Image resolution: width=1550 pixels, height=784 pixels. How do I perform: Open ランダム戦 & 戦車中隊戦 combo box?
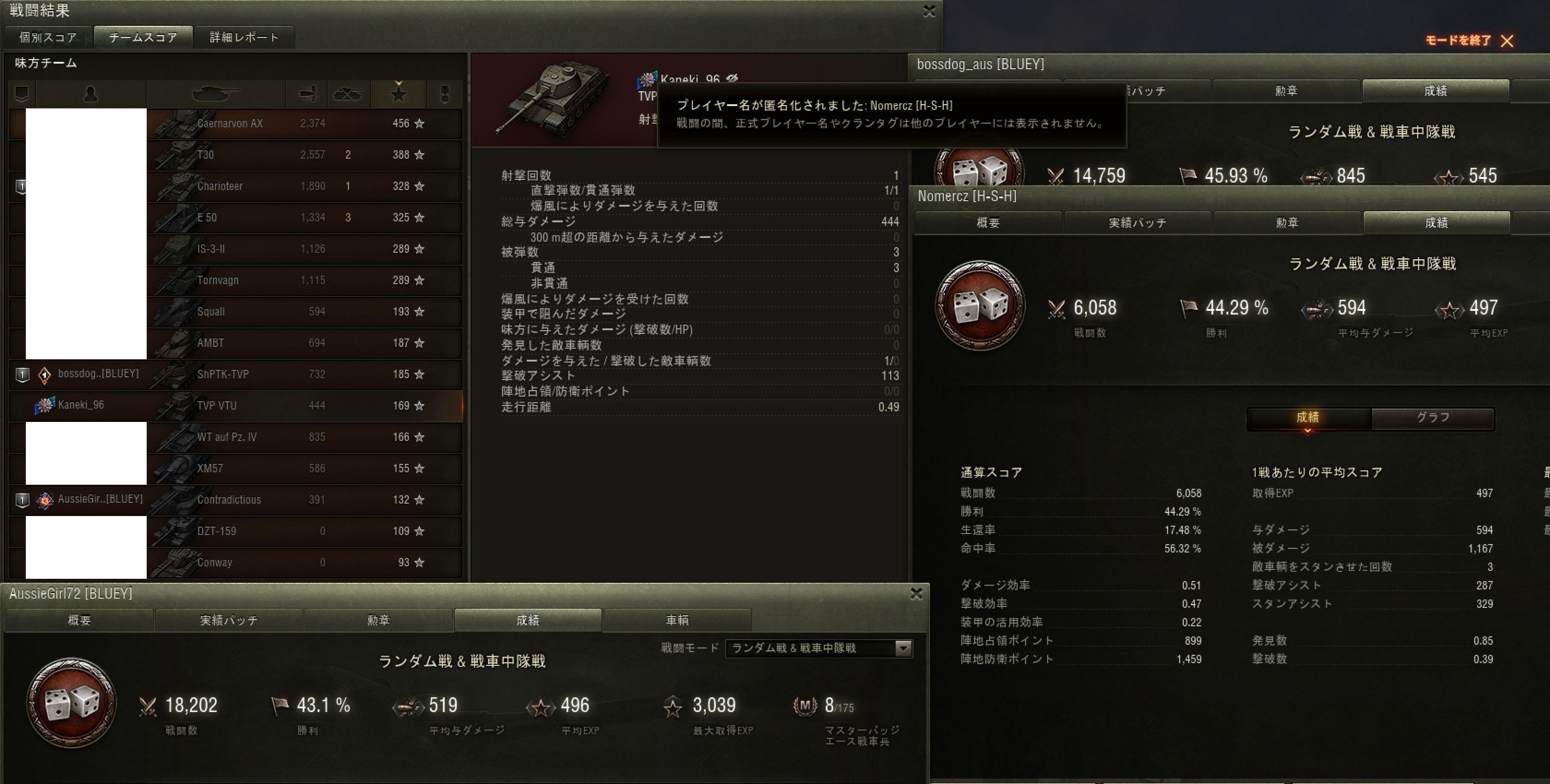pyautogui.click(x=819, y=648)
